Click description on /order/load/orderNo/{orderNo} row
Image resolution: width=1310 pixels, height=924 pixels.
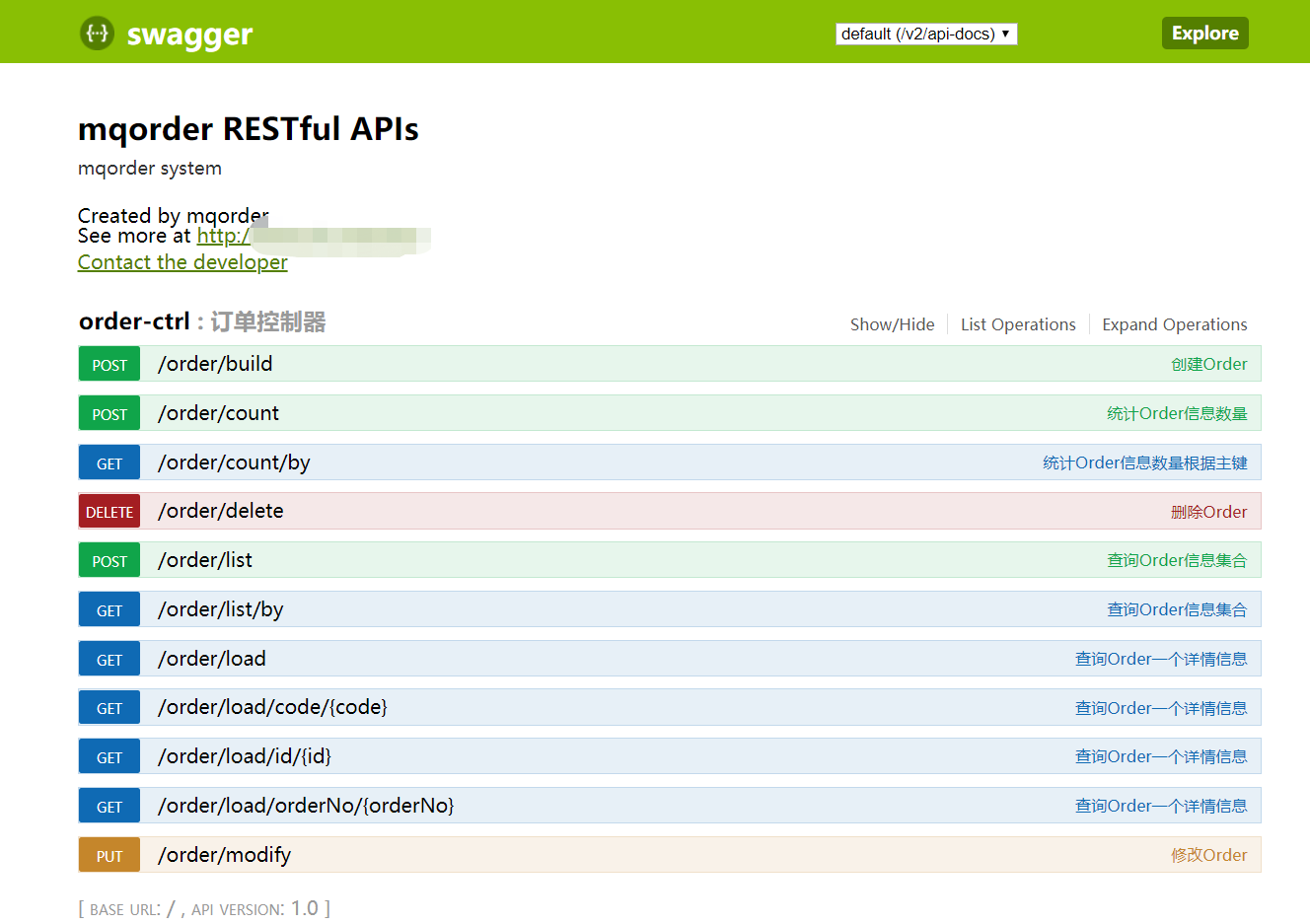click(x=1161, y=806)
